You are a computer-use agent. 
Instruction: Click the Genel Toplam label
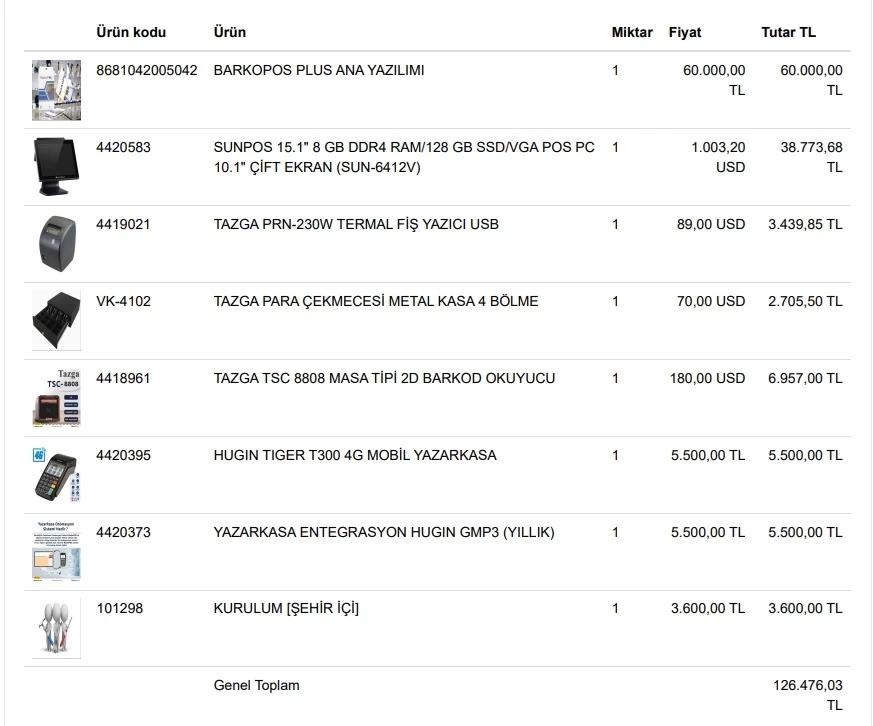click(256, 685)
